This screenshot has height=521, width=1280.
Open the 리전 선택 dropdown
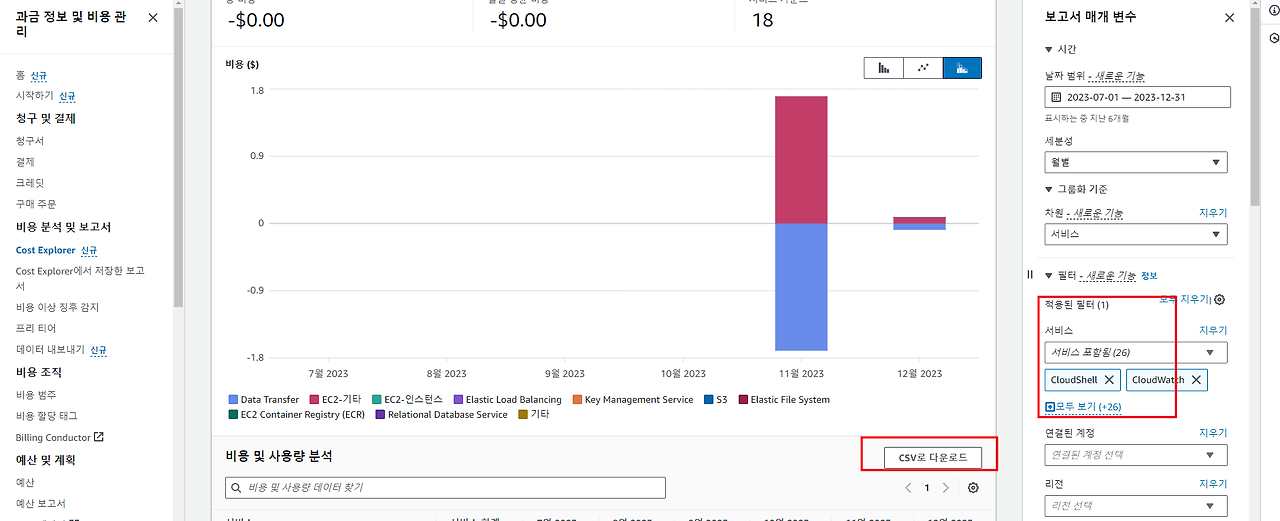tap(1136, 506)
